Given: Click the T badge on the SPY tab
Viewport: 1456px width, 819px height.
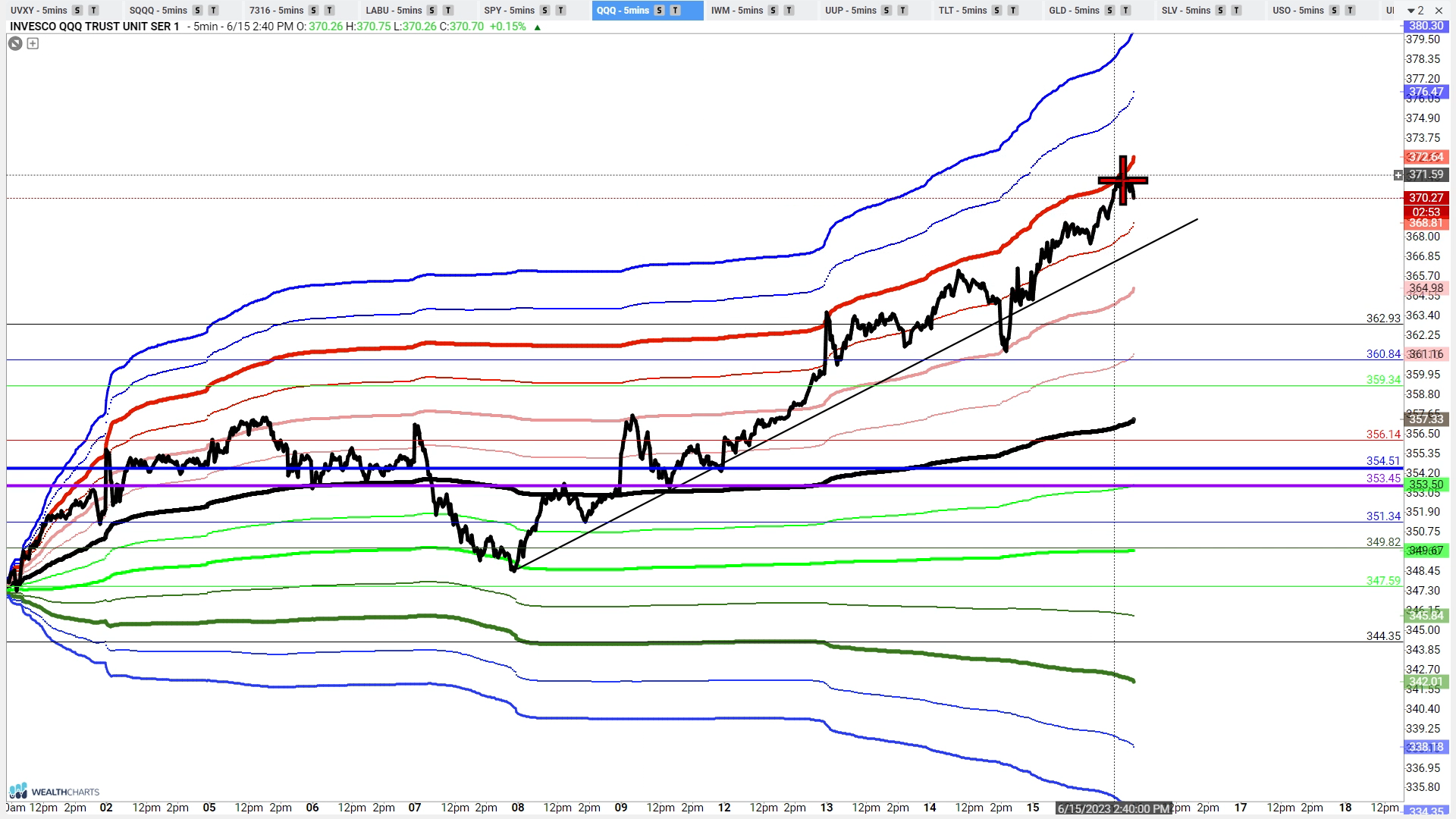Looking at the screenshot, I should tap(560, 11).
